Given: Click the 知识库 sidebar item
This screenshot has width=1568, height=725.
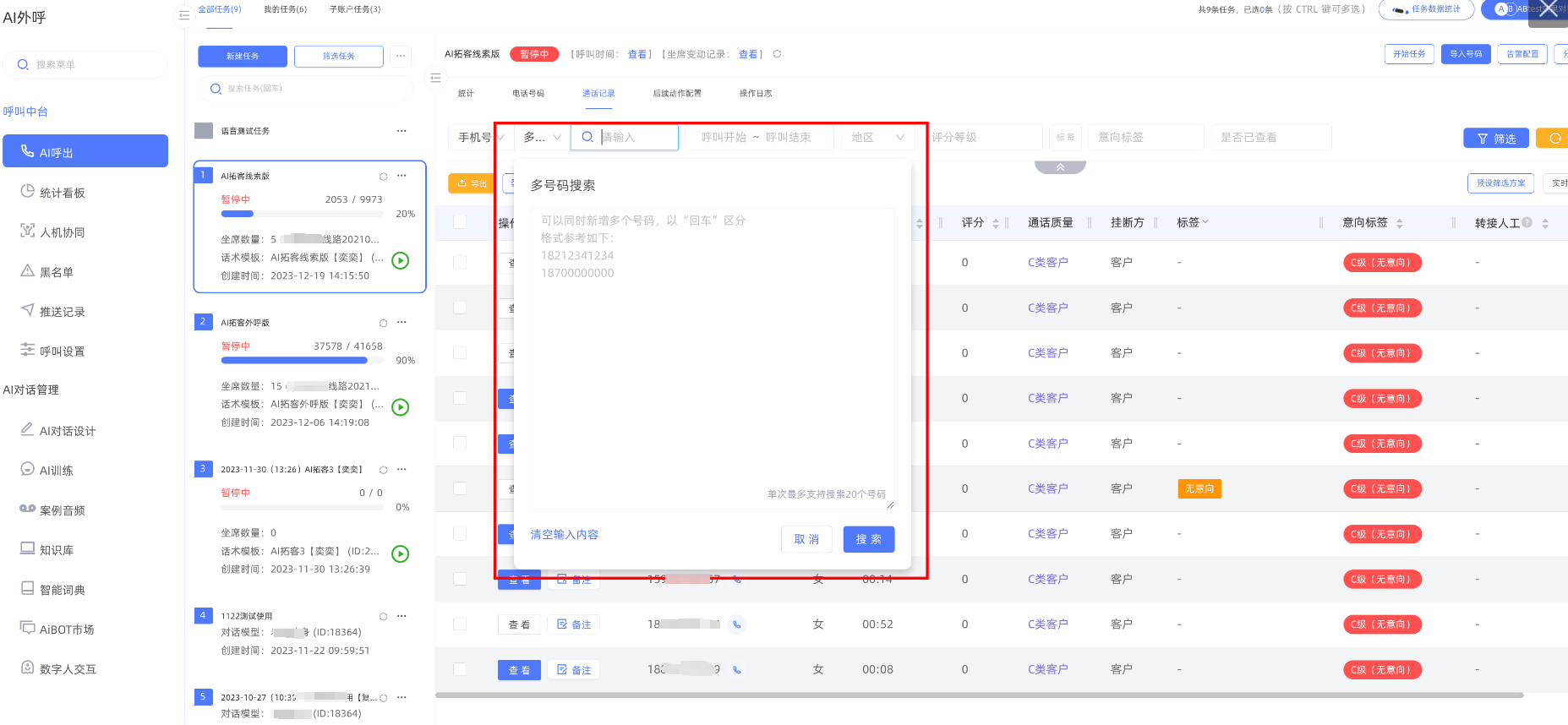Looking at the screenshot, I should [x=57, y=550].
